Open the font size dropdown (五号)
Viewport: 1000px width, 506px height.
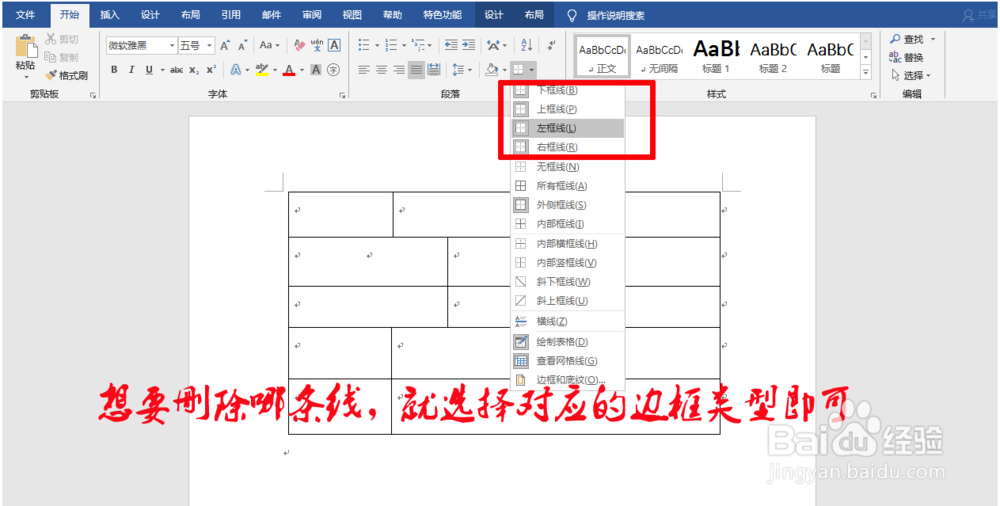(x=210, y=45)
